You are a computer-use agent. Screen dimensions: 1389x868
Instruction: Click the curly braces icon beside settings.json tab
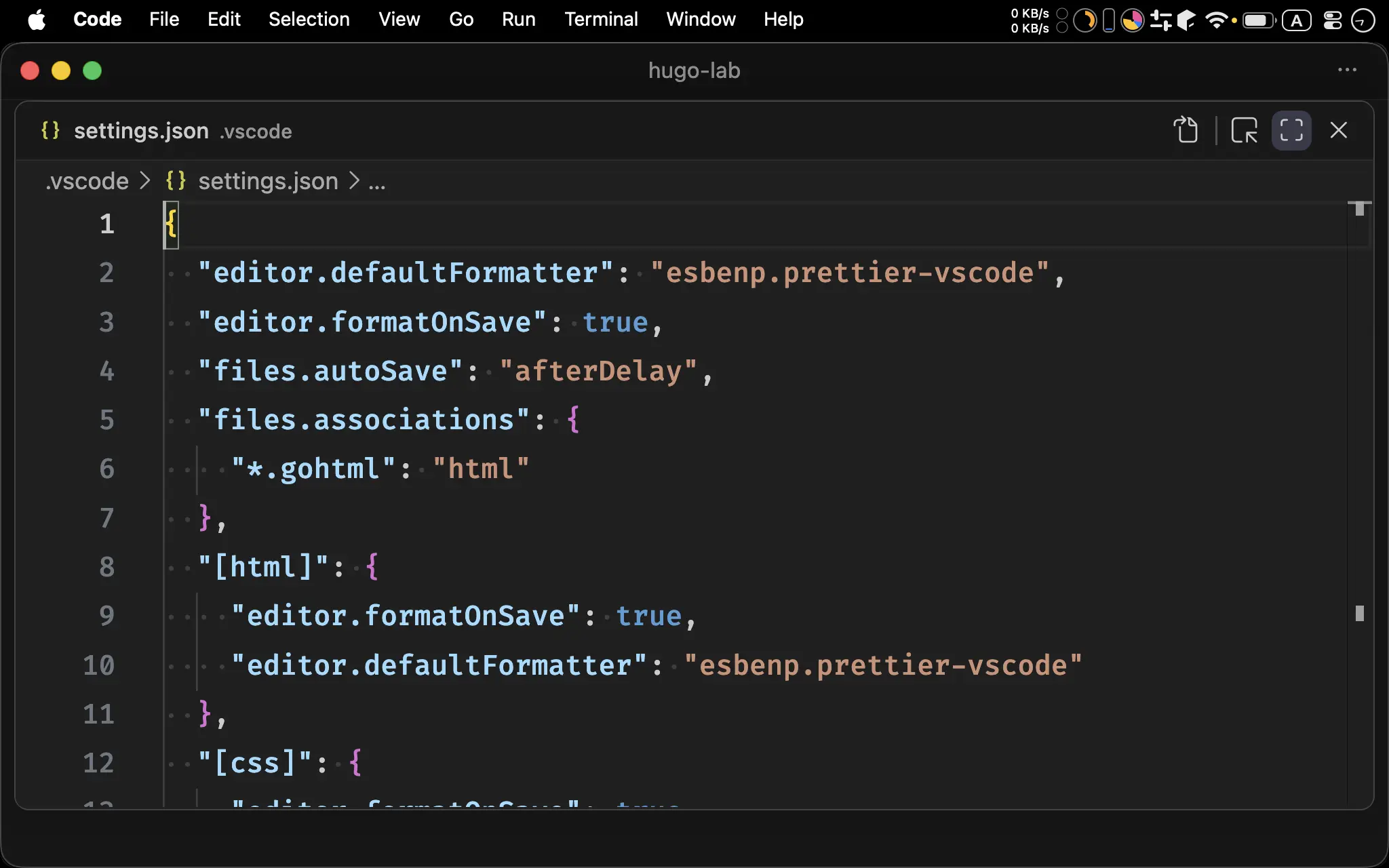coord(50,130)
